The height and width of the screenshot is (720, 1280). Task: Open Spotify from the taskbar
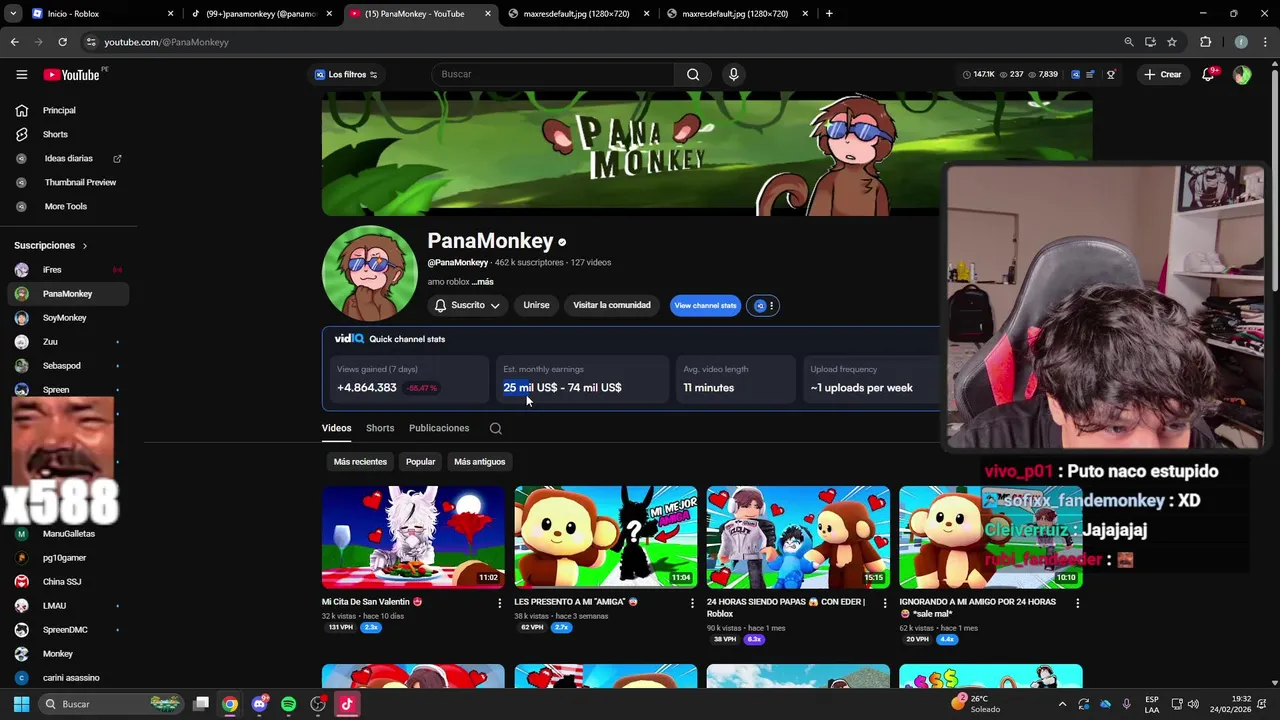click(x=289, y=704)
